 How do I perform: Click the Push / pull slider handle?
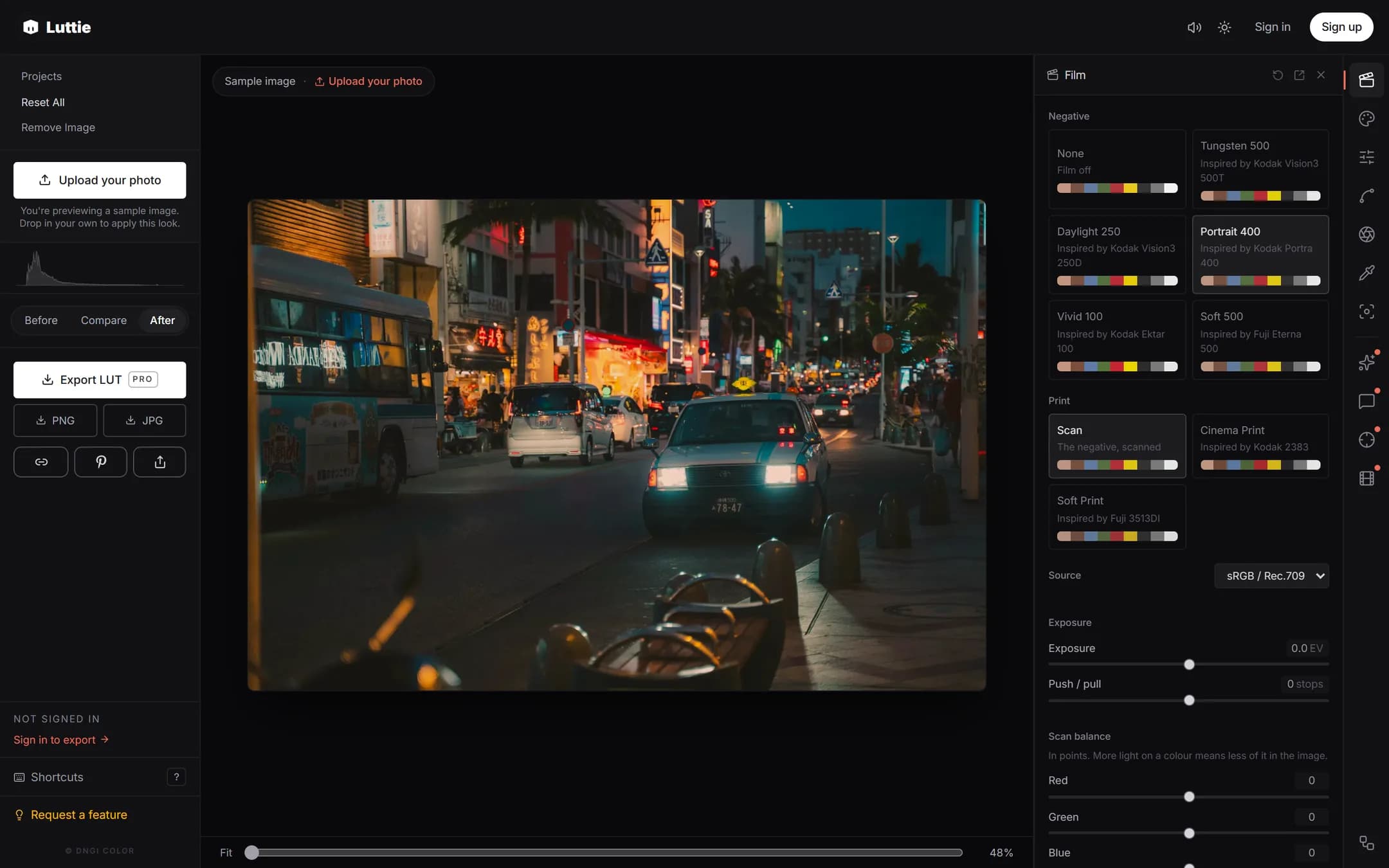[1188, 700]
